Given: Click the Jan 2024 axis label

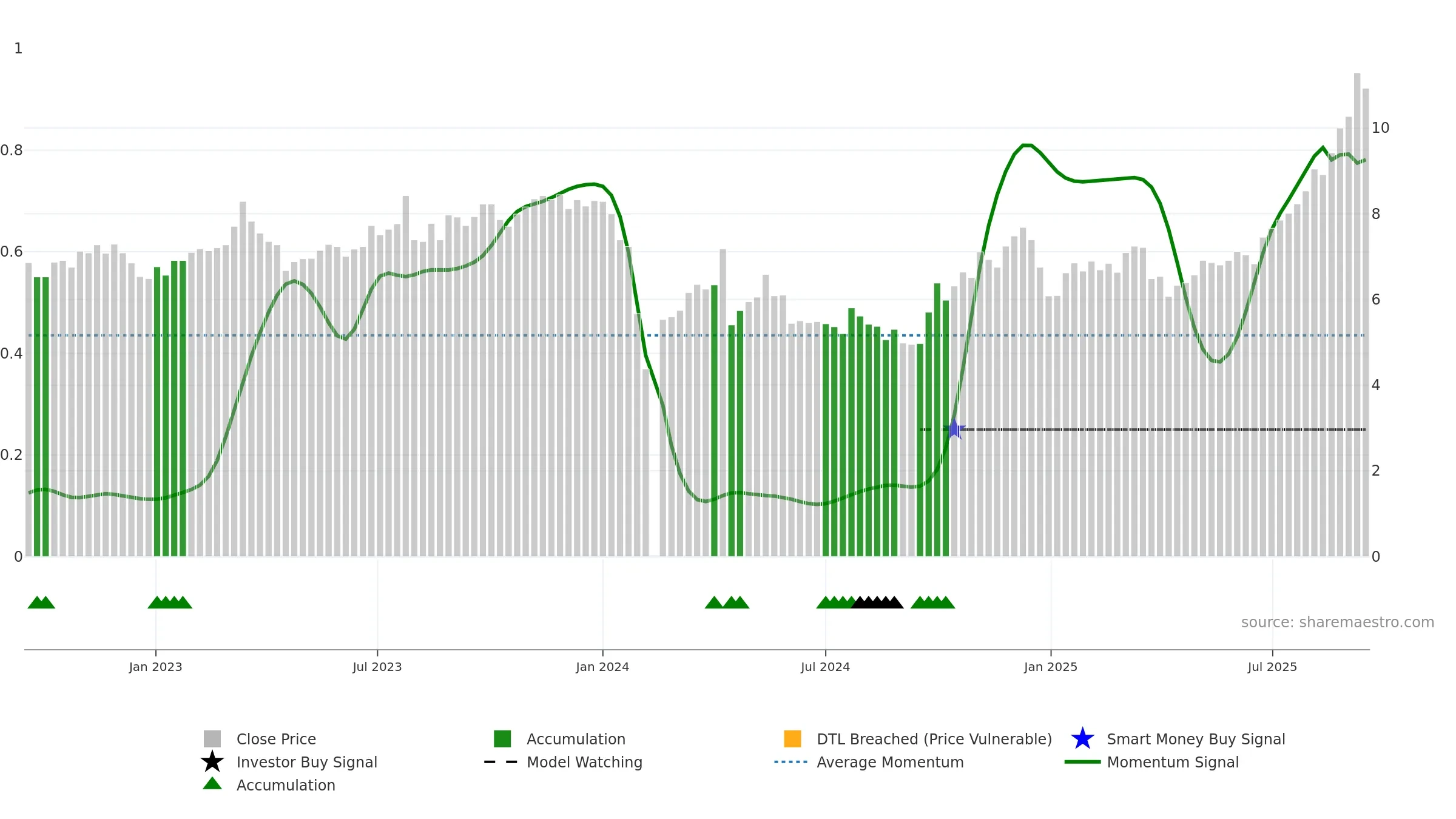Looking at the screenshot, I should [x=602, y=667].
